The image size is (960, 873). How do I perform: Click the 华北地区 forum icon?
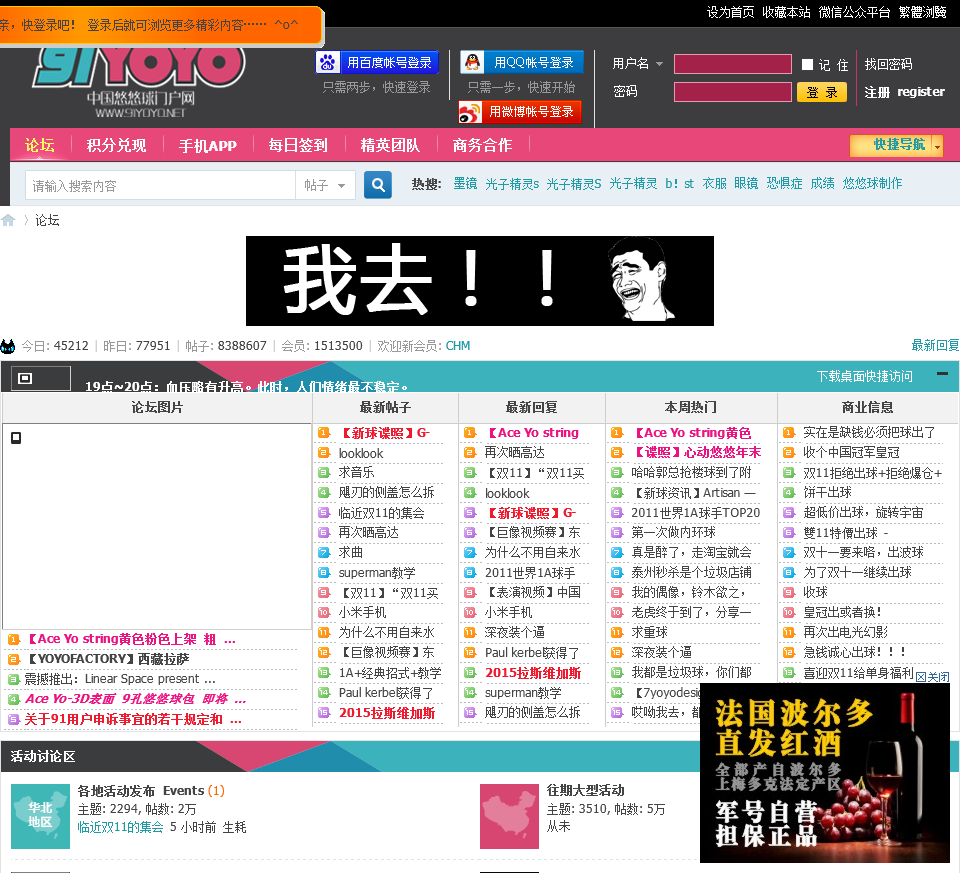[x=40, y=816]
